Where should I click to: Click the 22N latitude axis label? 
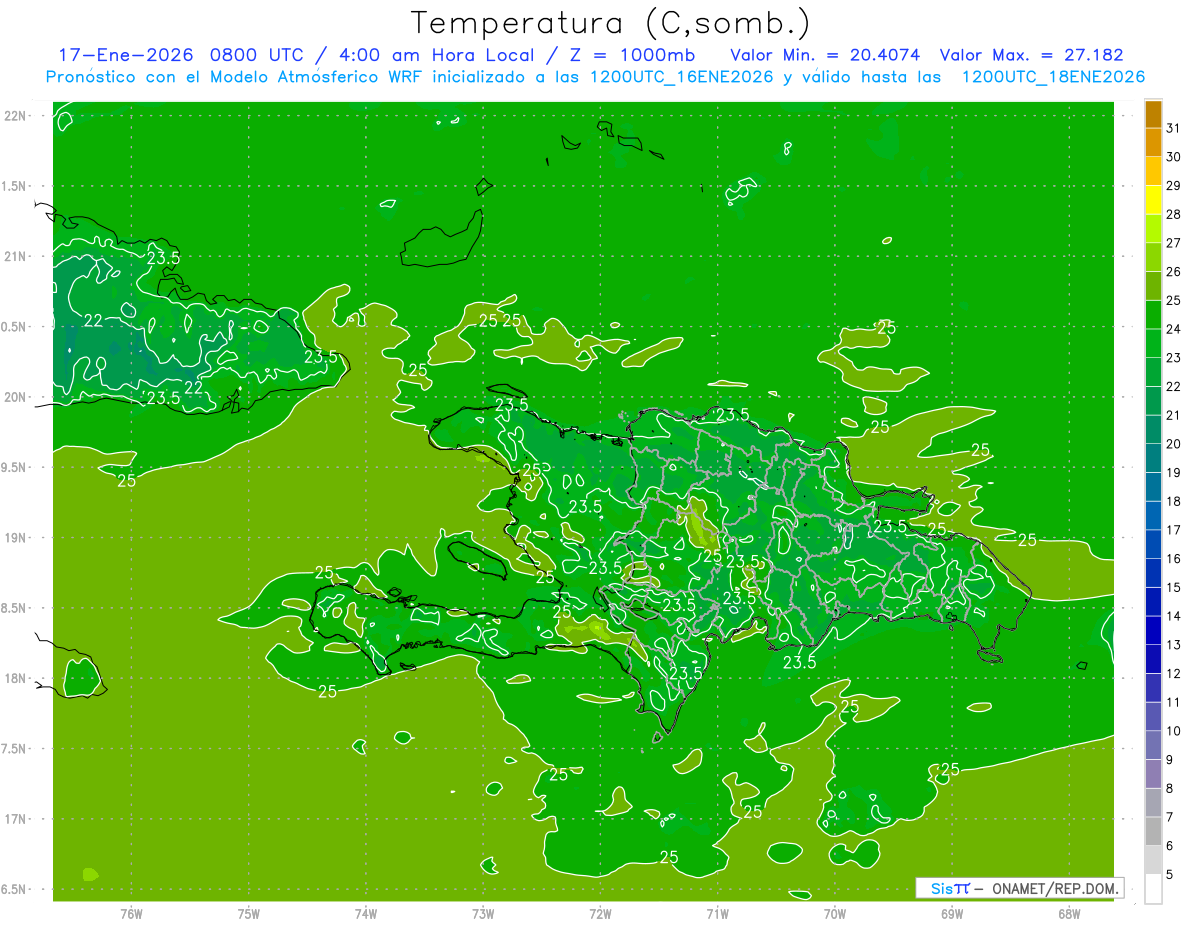[x=16, y=116]
